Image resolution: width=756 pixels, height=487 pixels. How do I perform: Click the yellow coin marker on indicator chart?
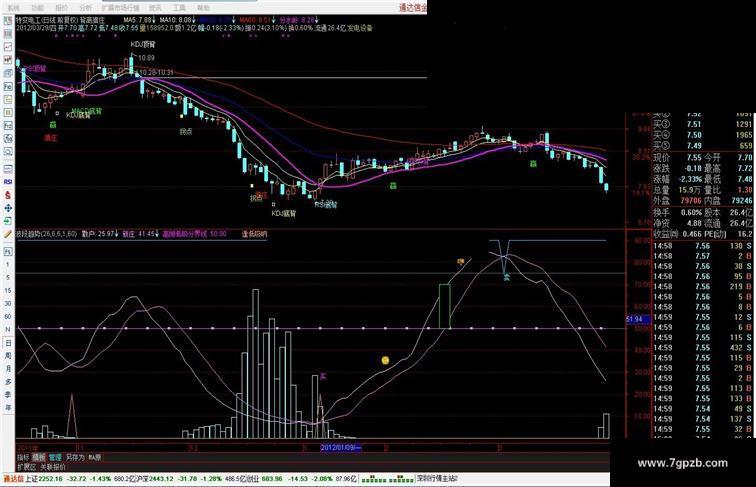385,360
